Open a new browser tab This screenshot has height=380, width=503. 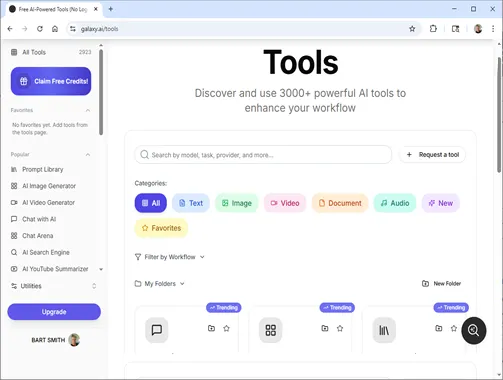pos(111,9)
